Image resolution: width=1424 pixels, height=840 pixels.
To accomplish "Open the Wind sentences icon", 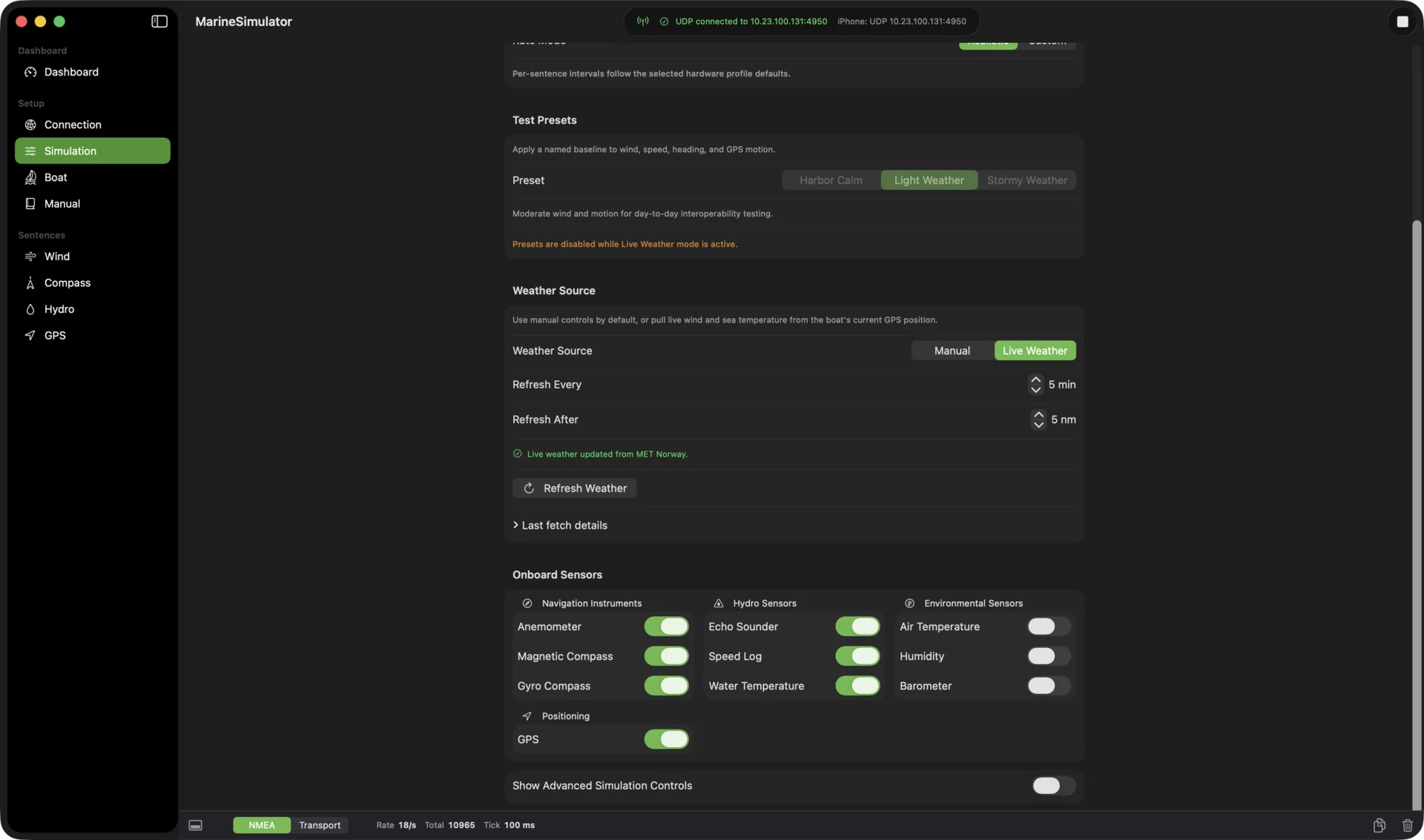I will coord(30,257).
